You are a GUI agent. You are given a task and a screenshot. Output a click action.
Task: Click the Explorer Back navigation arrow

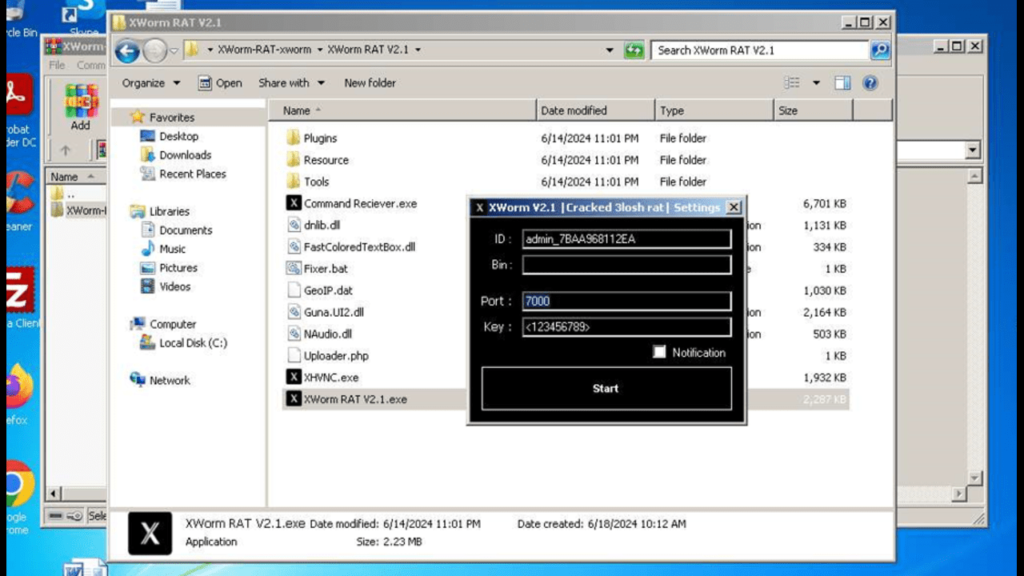[127, 51]
